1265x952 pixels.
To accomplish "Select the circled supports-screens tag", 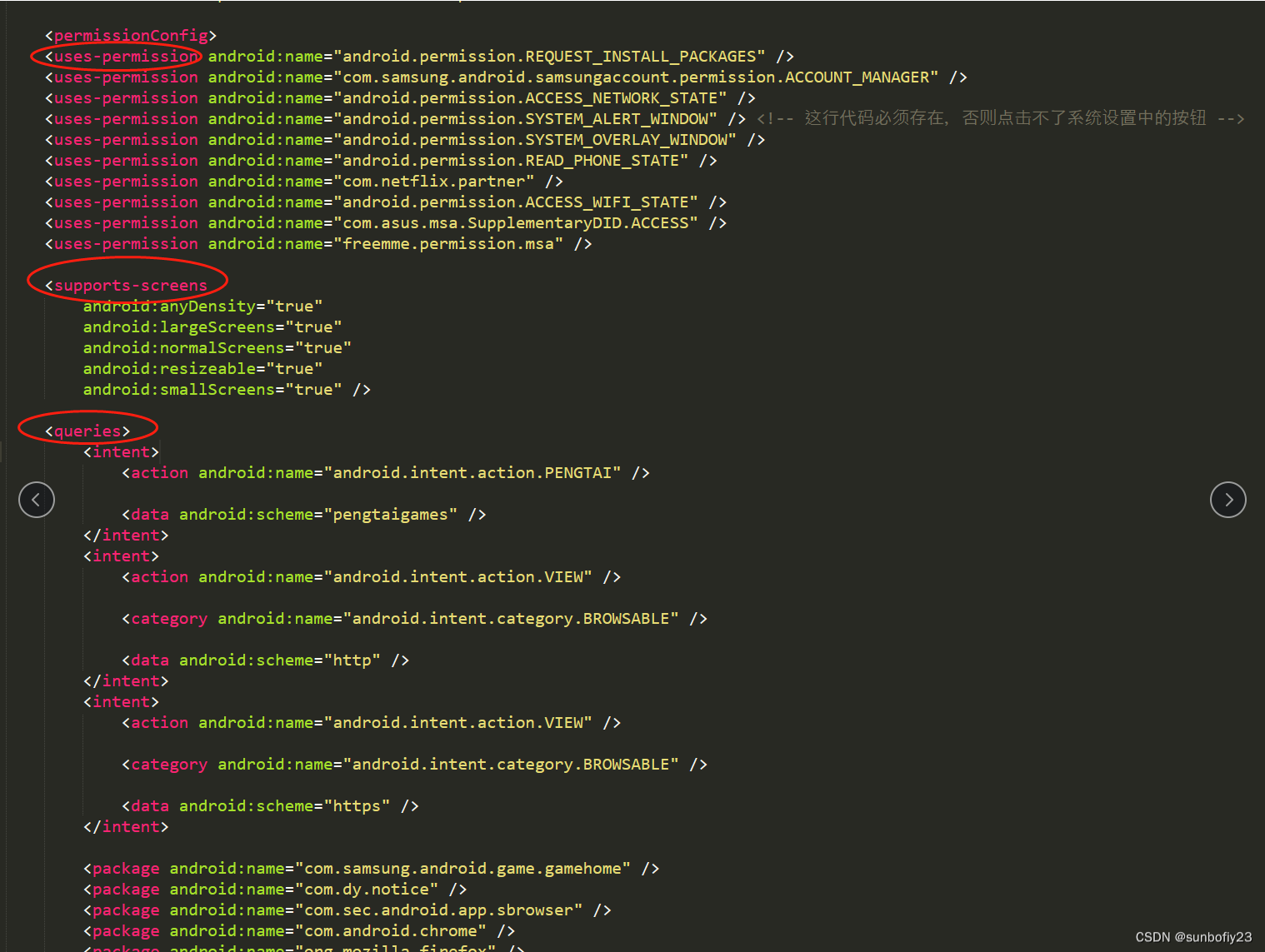I will 129,284.
